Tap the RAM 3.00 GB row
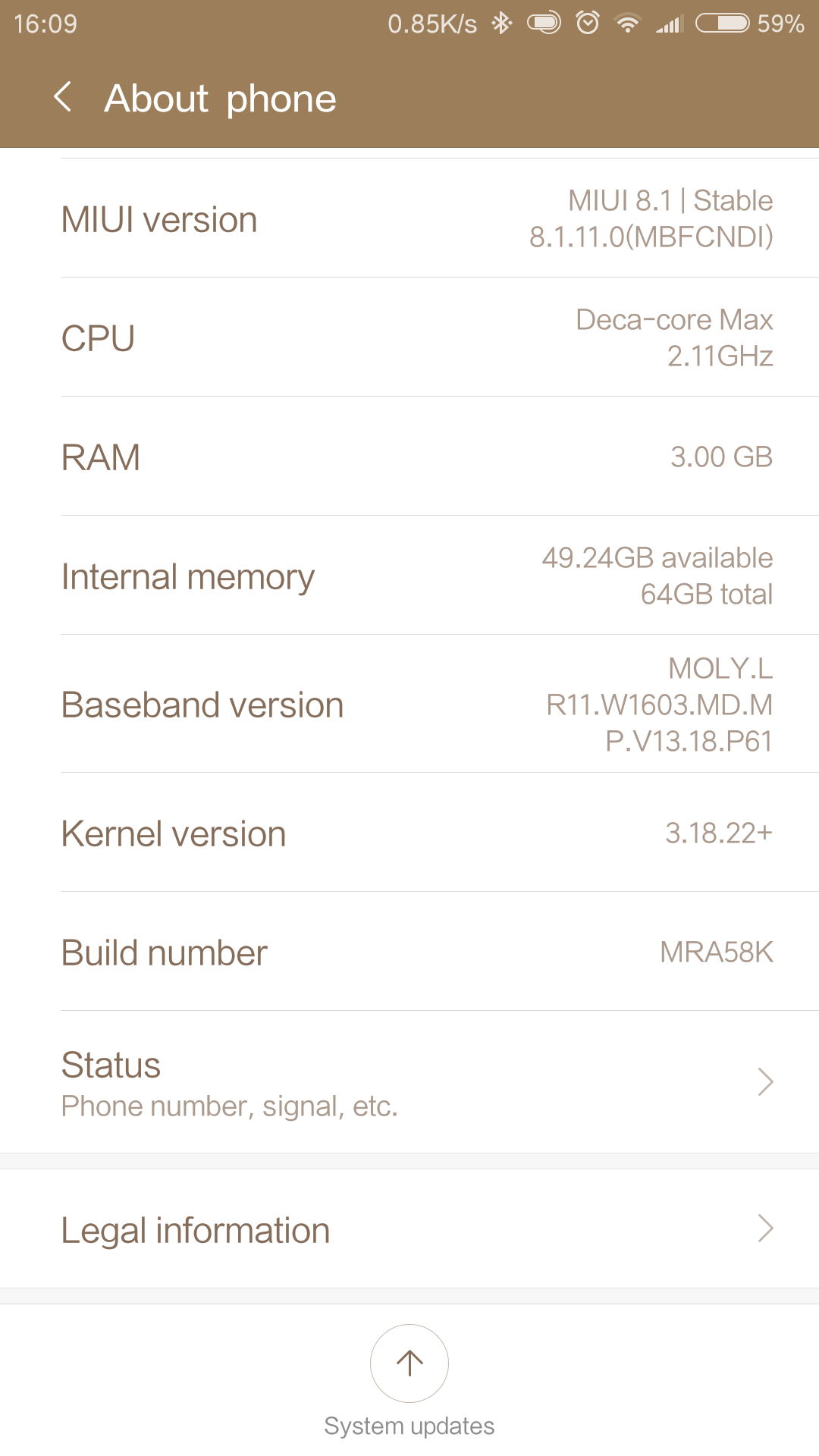Screen dimensions: 819x1456 click(x=409, y=457)
